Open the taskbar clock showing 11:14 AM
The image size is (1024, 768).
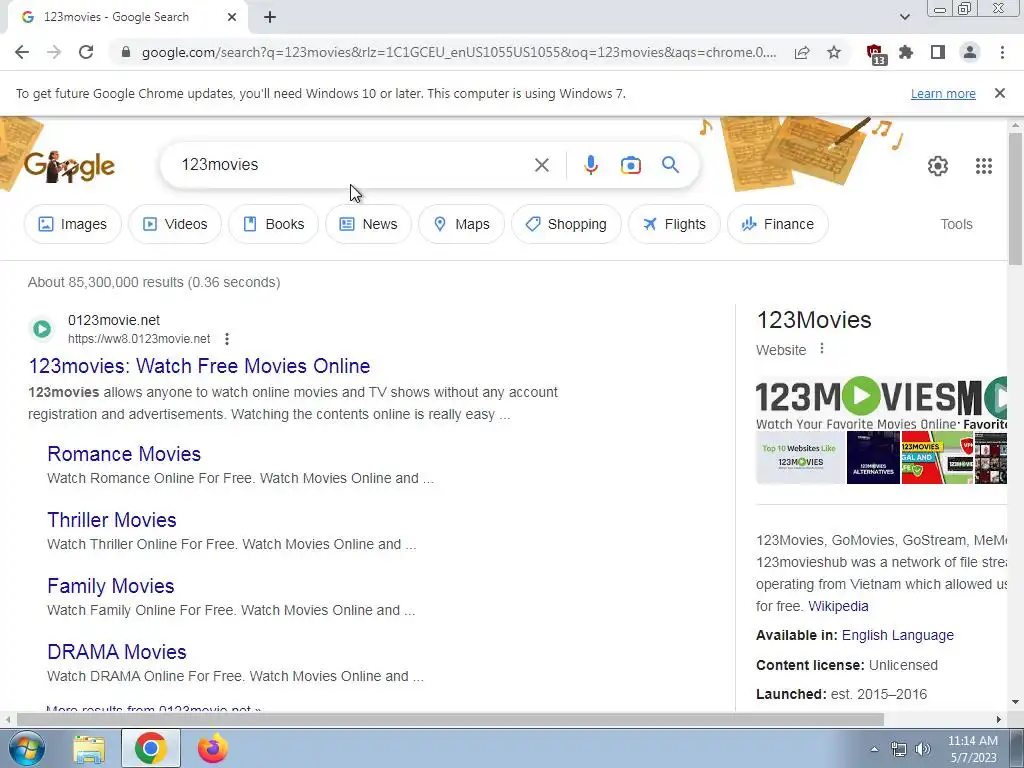pyautogui.click(x=972, y=749)
